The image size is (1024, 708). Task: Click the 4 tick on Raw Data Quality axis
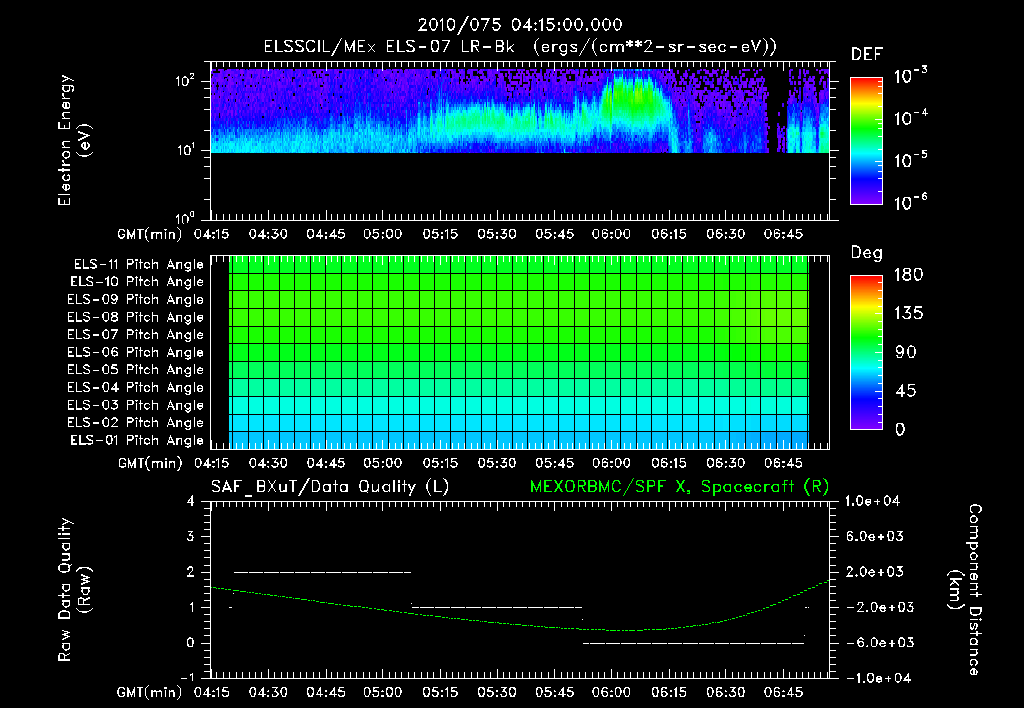(x=191, y=502)
